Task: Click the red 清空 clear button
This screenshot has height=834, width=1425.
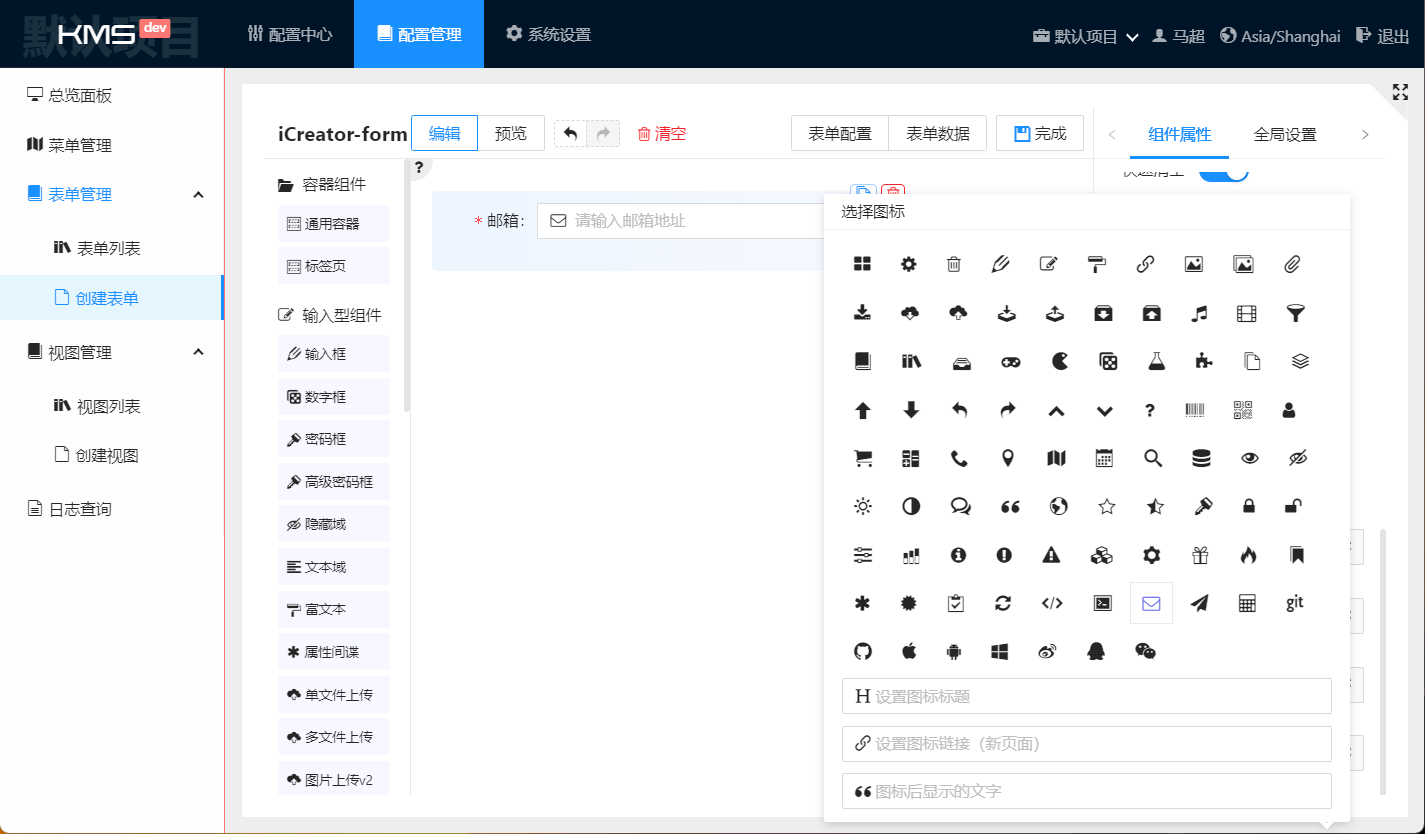Action: (x=661, y=134)
